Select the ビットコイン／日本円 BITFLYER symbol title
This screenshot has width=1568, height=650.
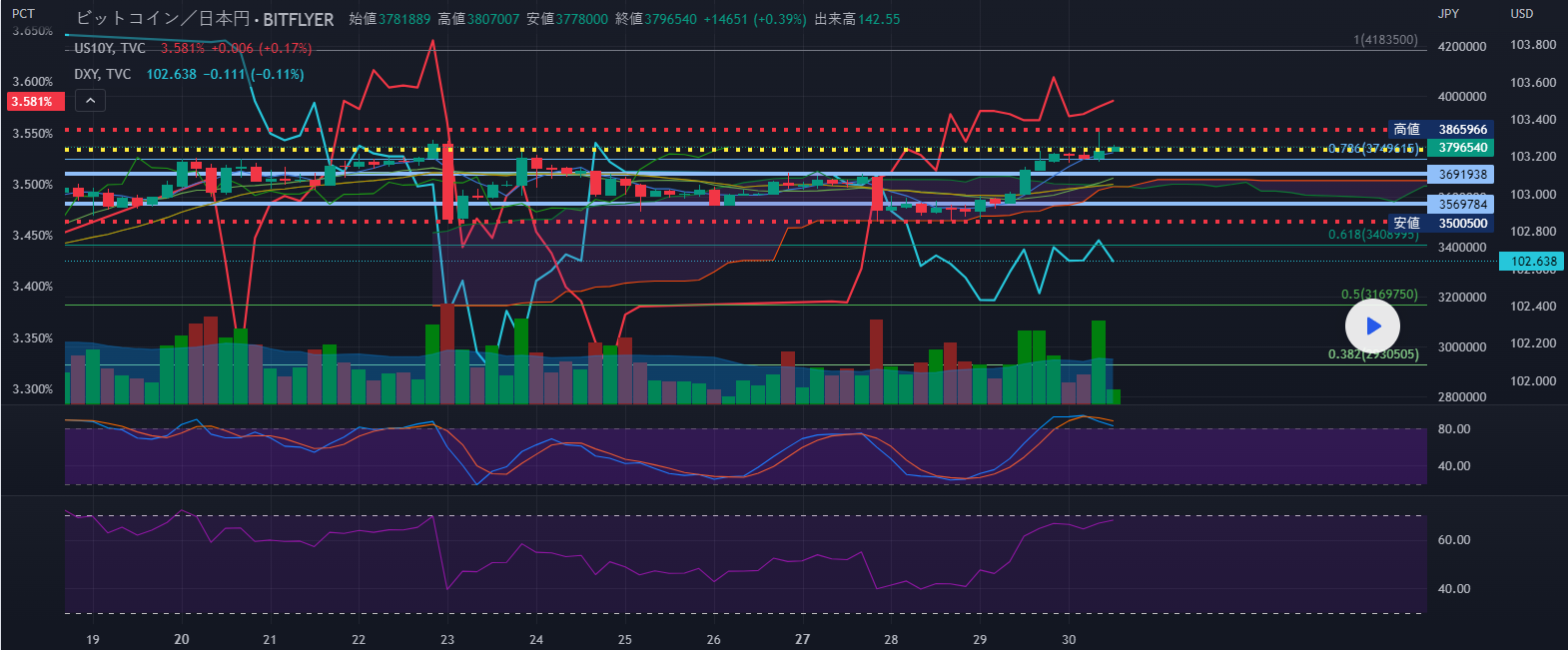[x=205, y=19]
